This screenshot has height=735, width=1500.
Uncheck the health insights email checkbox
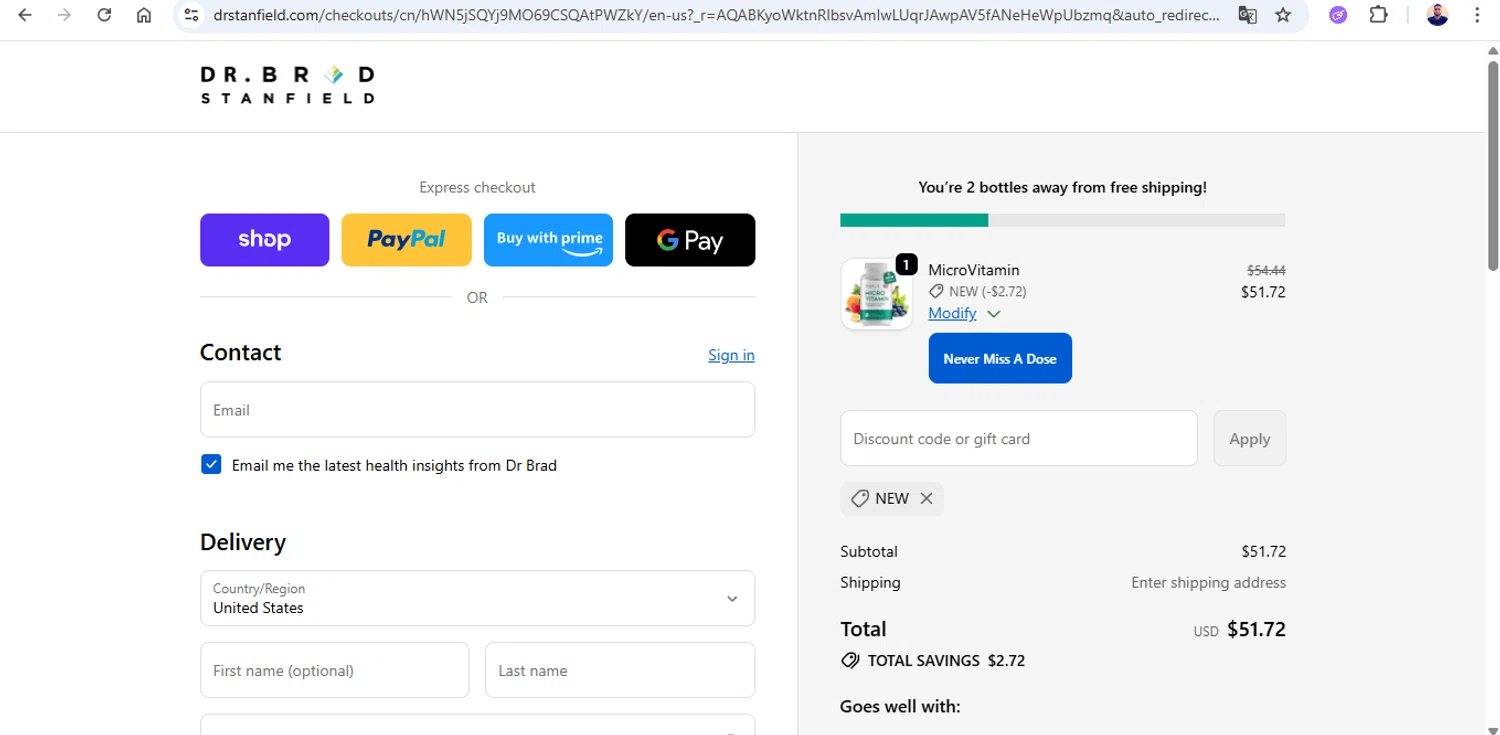[x=211, y=464]
